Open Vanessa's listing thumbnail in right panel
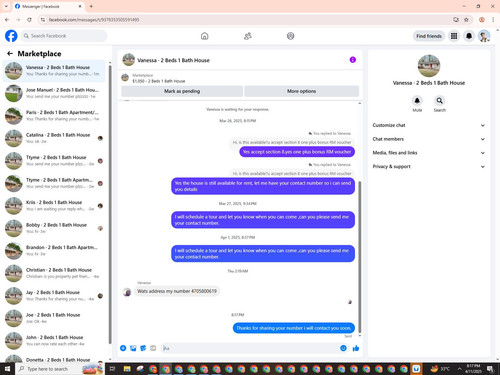Viewport: 500px width, 375px height. [429, 66]
